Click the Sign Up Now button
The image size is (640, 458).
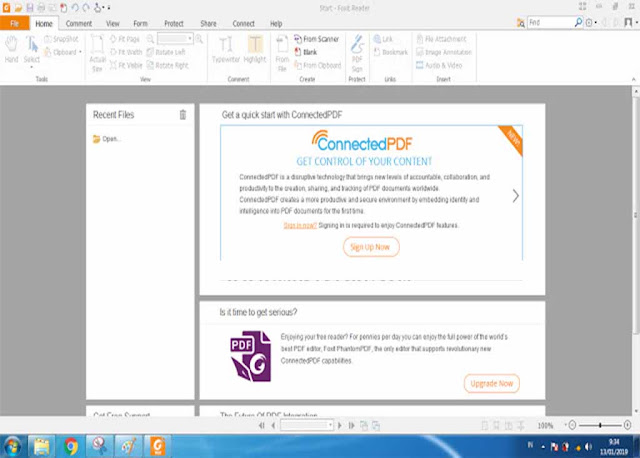(x=371, y=247)
